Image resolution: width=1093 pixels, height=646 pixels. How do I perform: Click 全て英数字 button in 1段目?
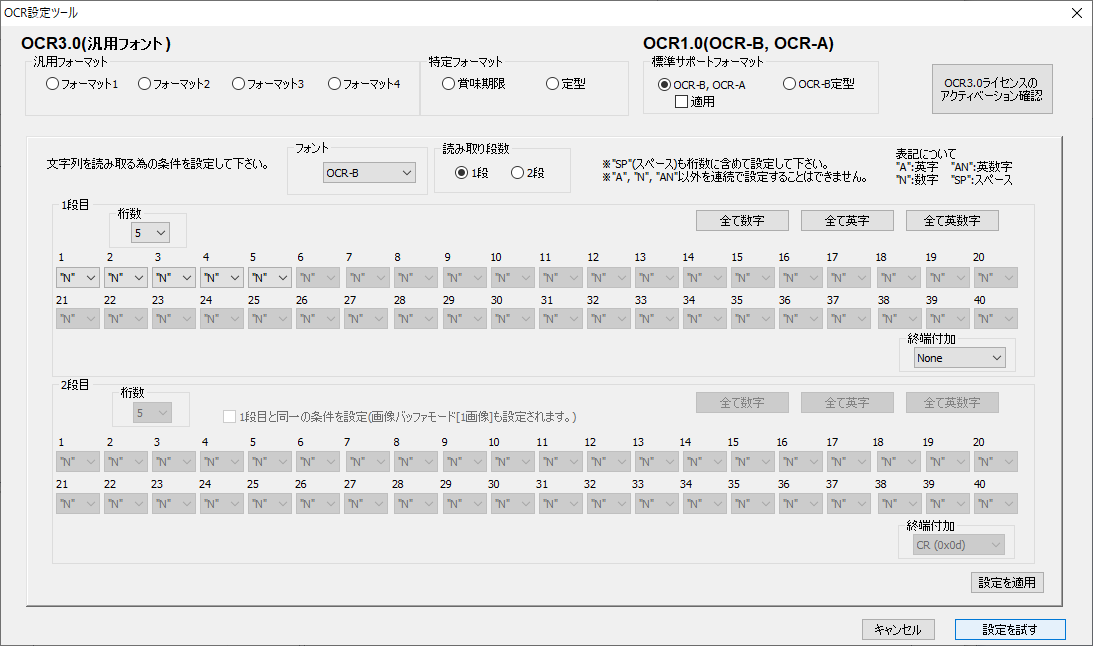pos(952,220)
